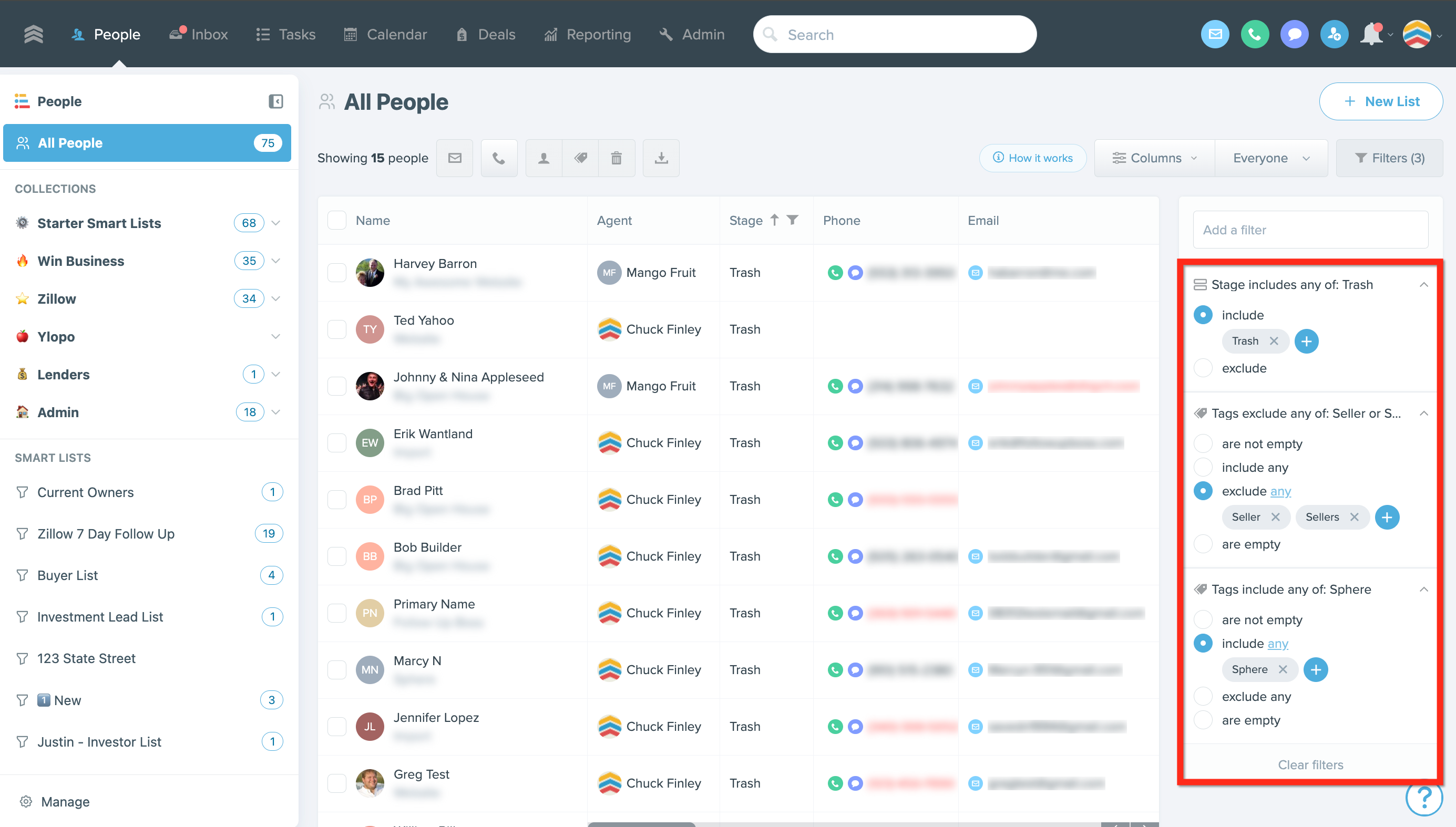Click the add tag toolbar icon
The image size is (1456, 827).
tap(580, 158)
